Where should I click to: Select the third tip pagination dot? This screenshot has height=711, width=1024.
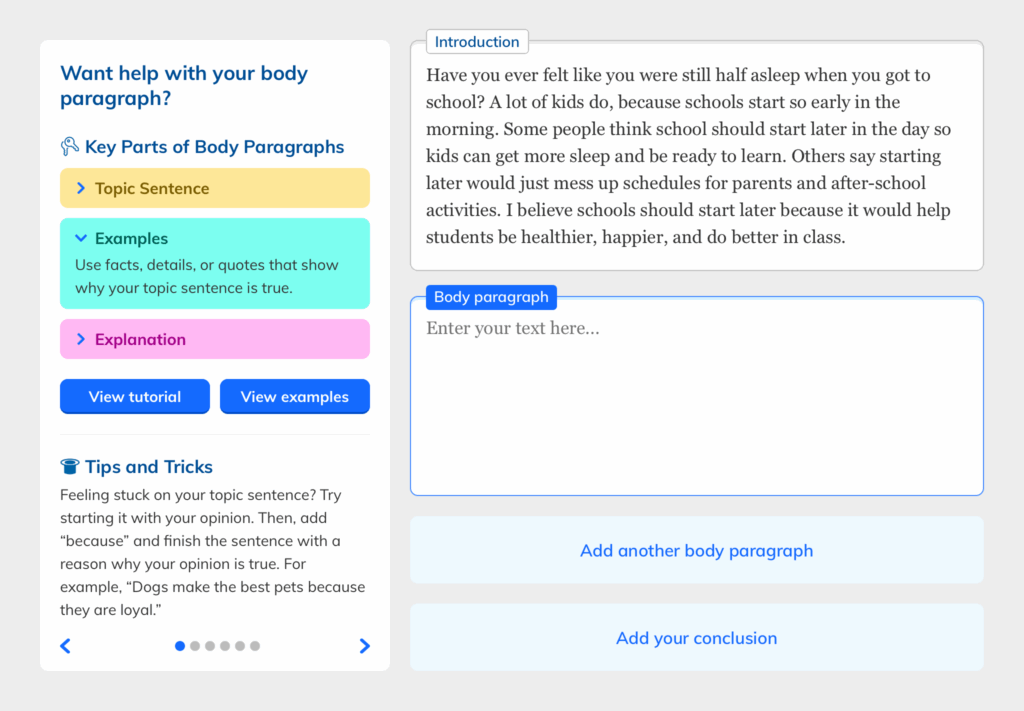click(x=210, y=646)
